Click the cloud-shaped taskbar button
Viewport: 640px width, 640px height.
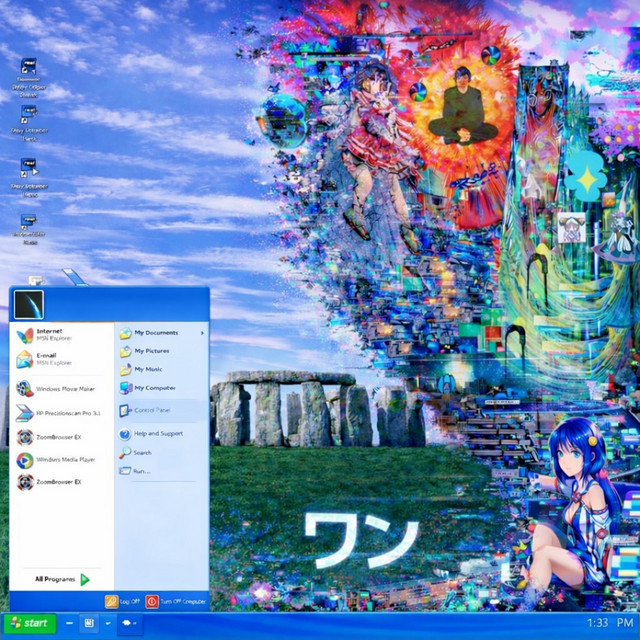tap(129, 623)
